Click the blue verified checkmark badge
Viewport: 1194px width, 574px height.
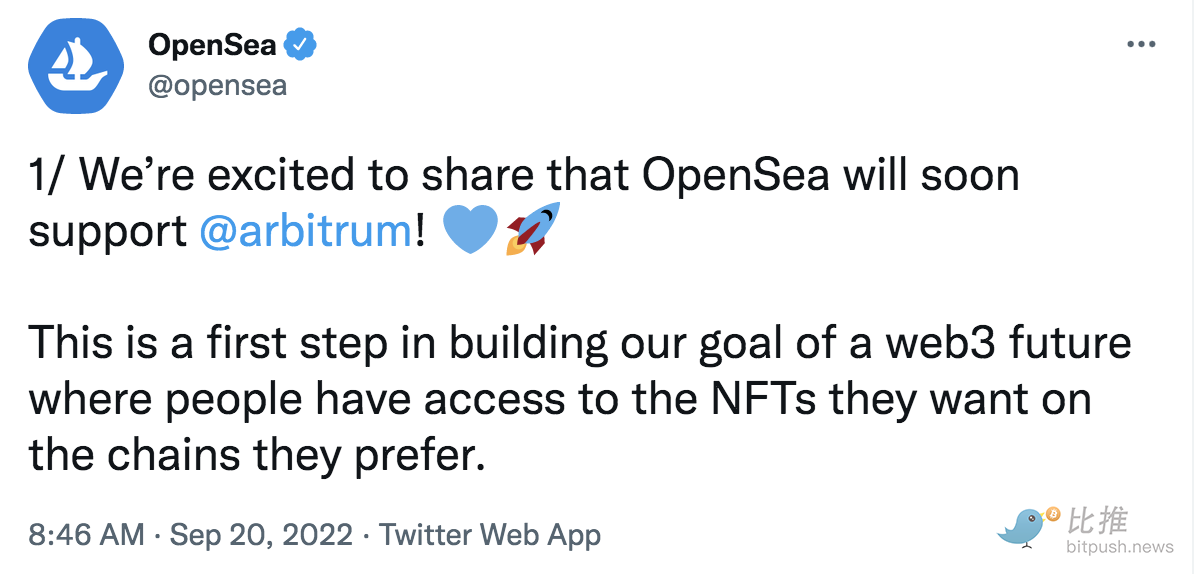point(300,45)
